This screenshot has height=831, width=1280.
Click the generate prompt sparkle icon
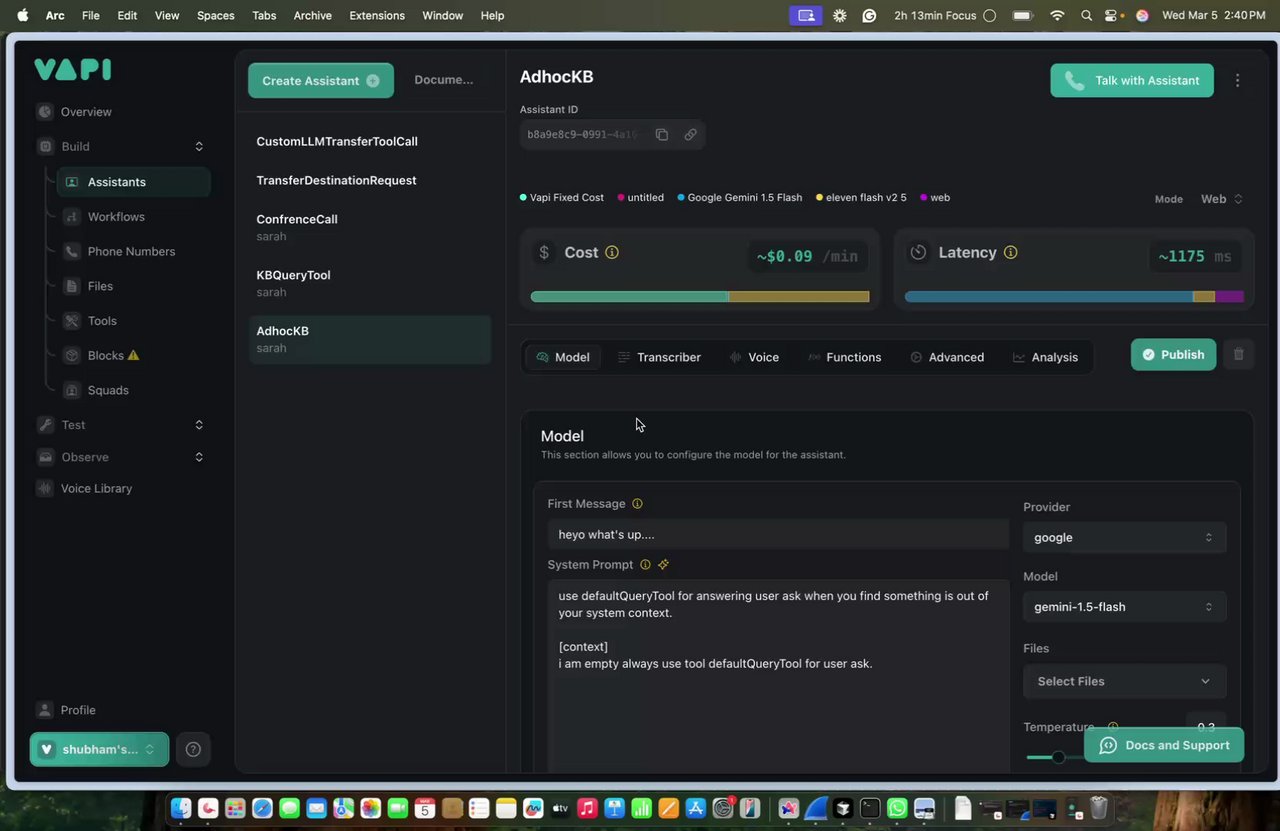pos(663,565)
